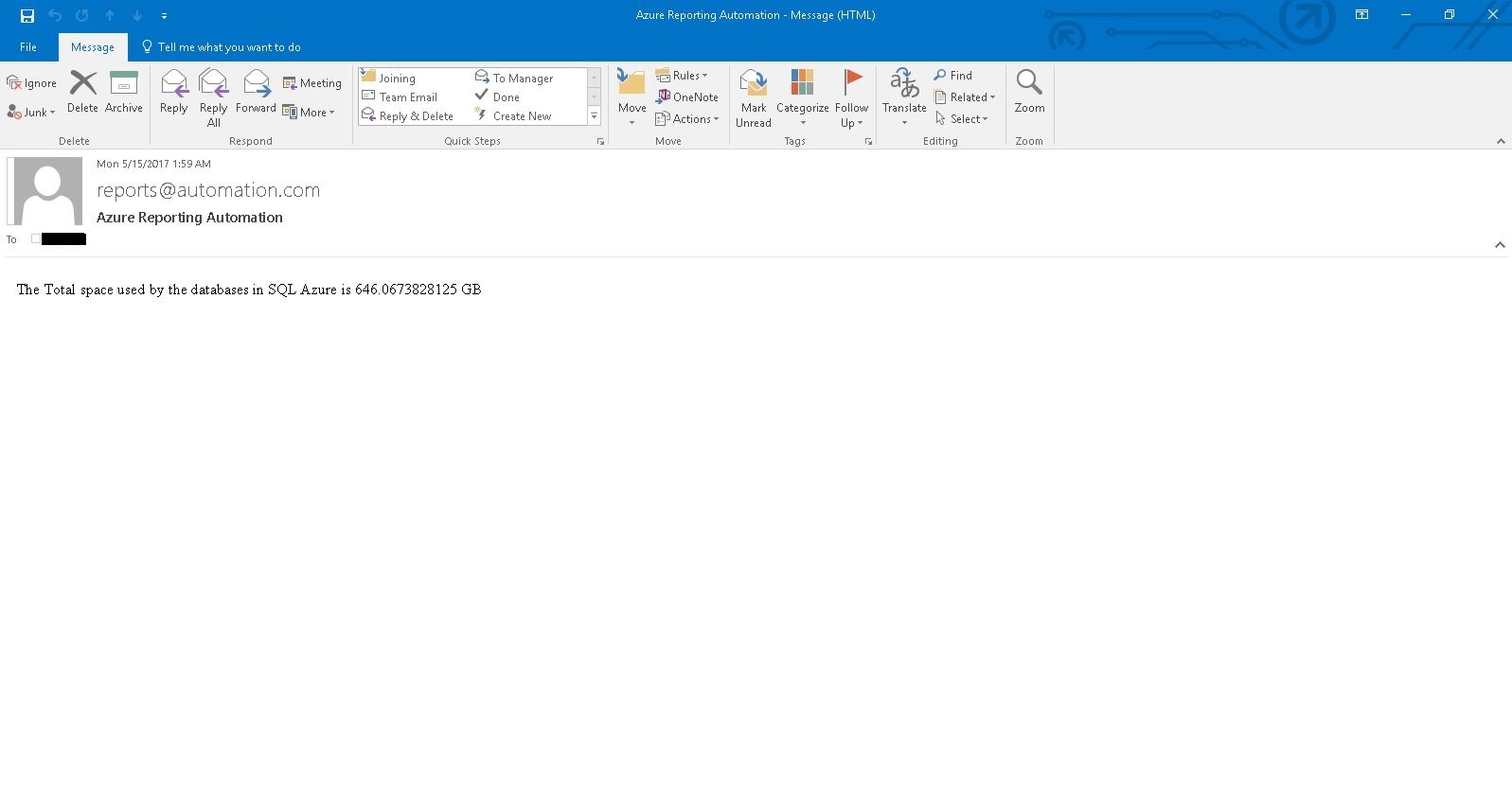Run the Team Email quick step
The width and height of the screenshot is (1512, 809).
400,97
